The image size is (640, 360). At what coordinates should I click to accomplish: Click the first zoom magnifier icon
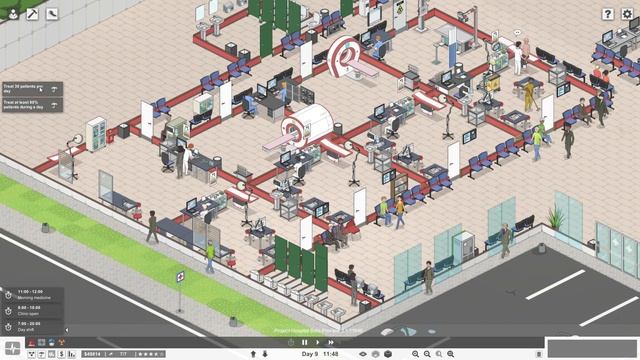click(415, 354)
